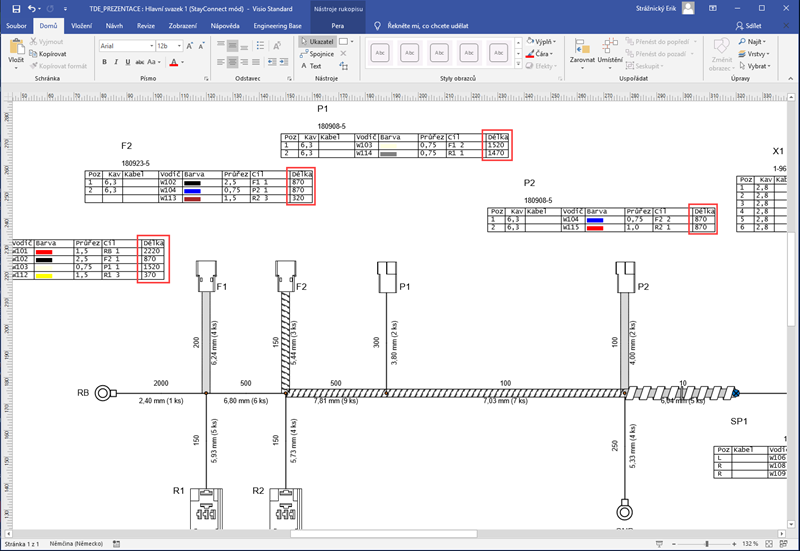Switch to the Vložení ribbon tab
This screenshot has height=551, width=800.
(x=82, y=24)
